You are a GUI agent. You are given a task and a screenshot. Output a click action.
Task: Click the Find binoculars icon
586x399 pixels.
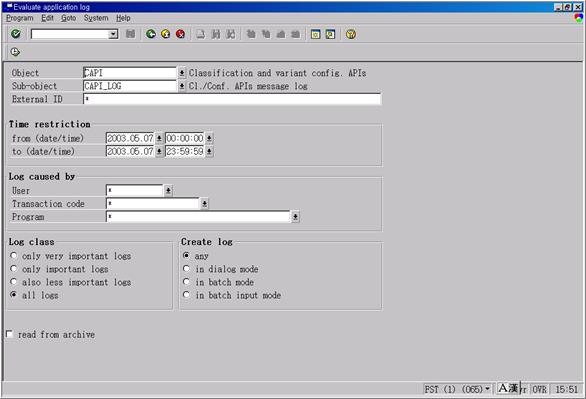(216, 34)
